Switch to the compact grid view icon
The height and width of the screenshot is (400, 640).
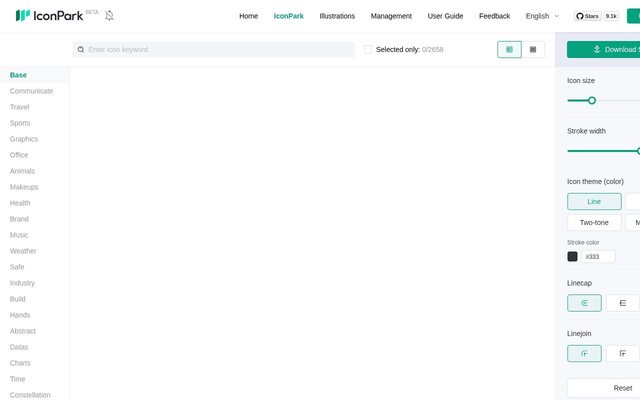point(533,49)
